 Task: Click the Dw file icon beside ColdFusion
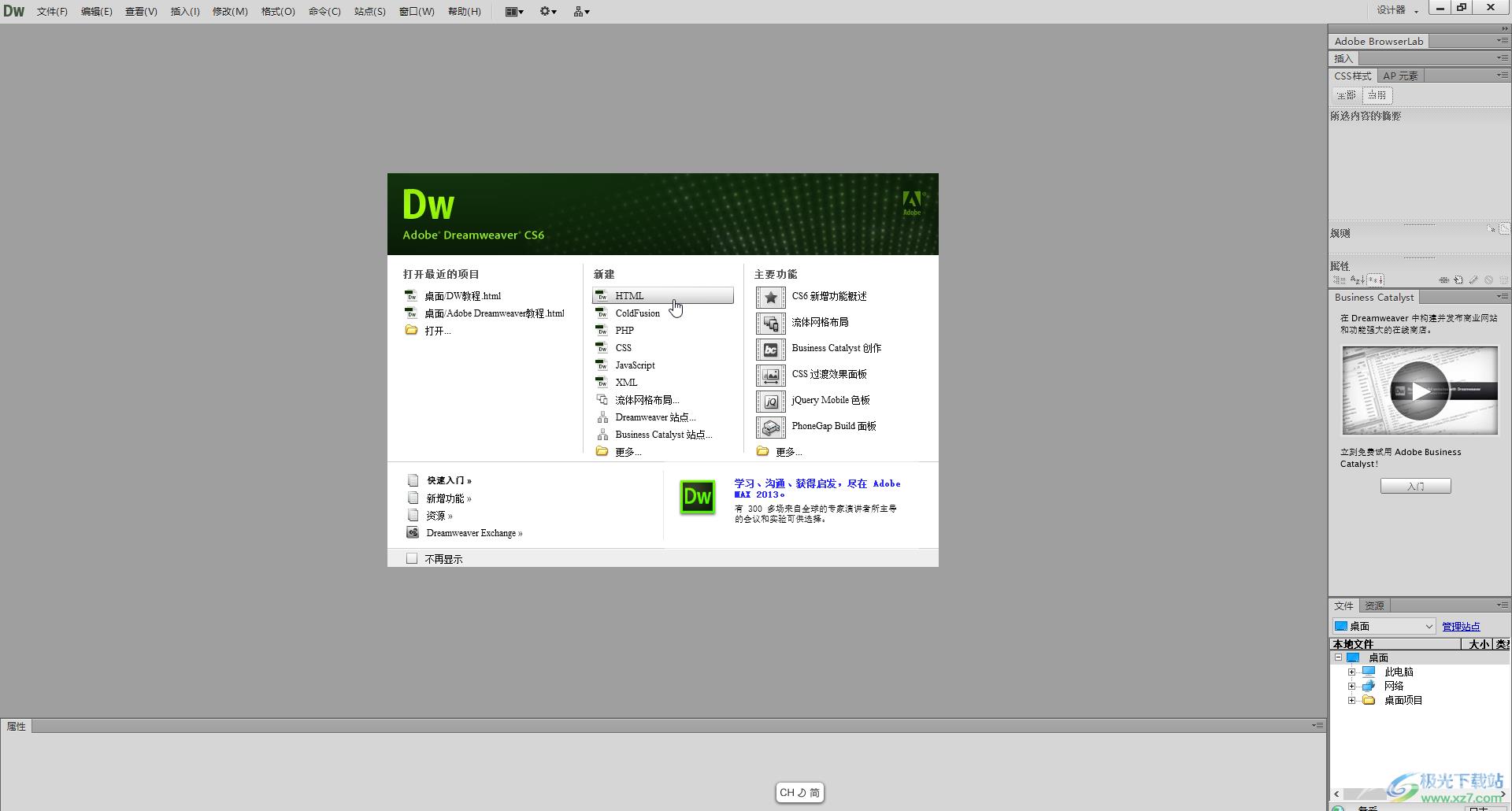coord(602,313)
